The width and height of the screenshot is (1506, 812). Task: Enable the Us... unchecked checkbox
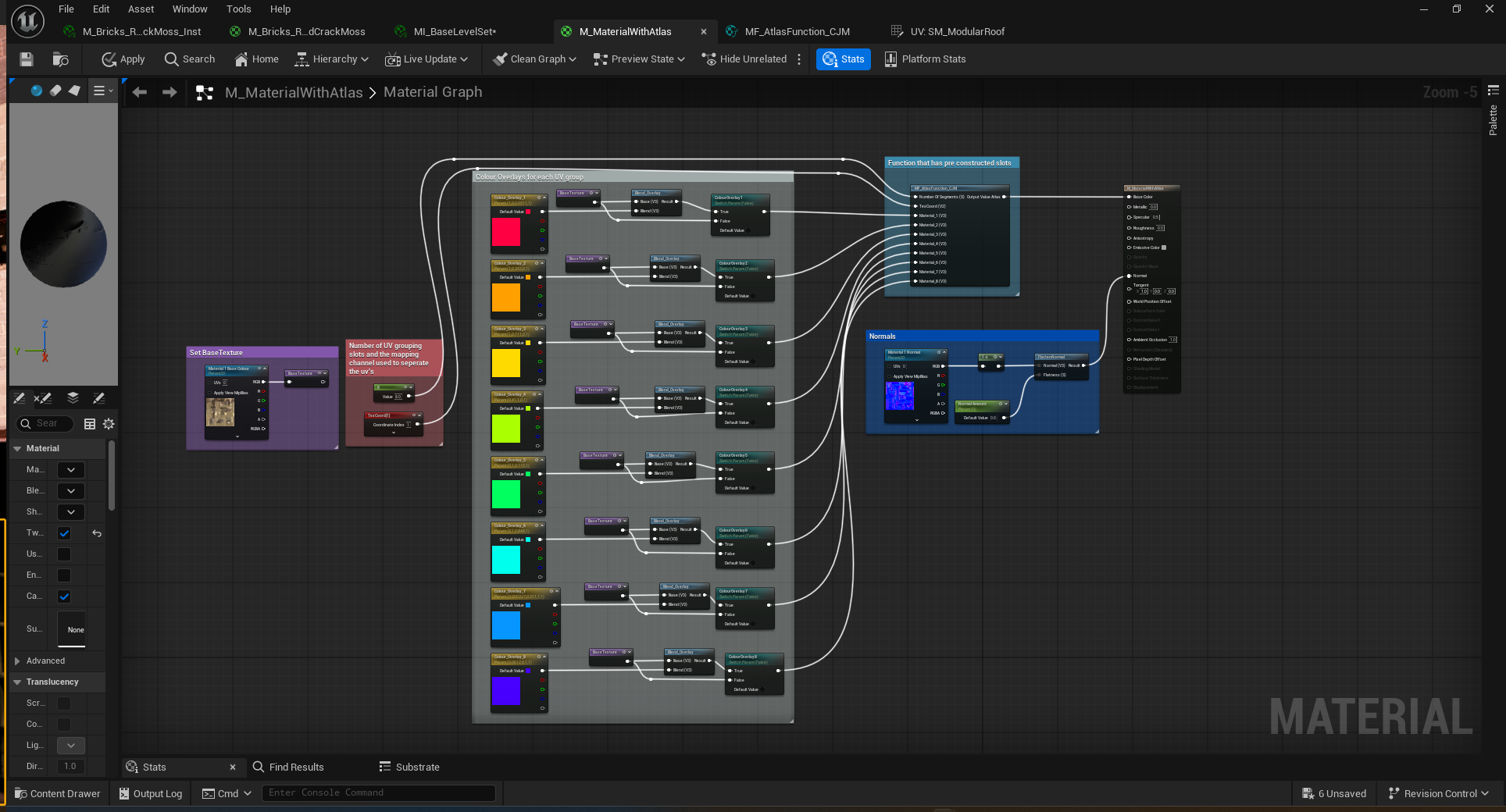pos(64,554)
